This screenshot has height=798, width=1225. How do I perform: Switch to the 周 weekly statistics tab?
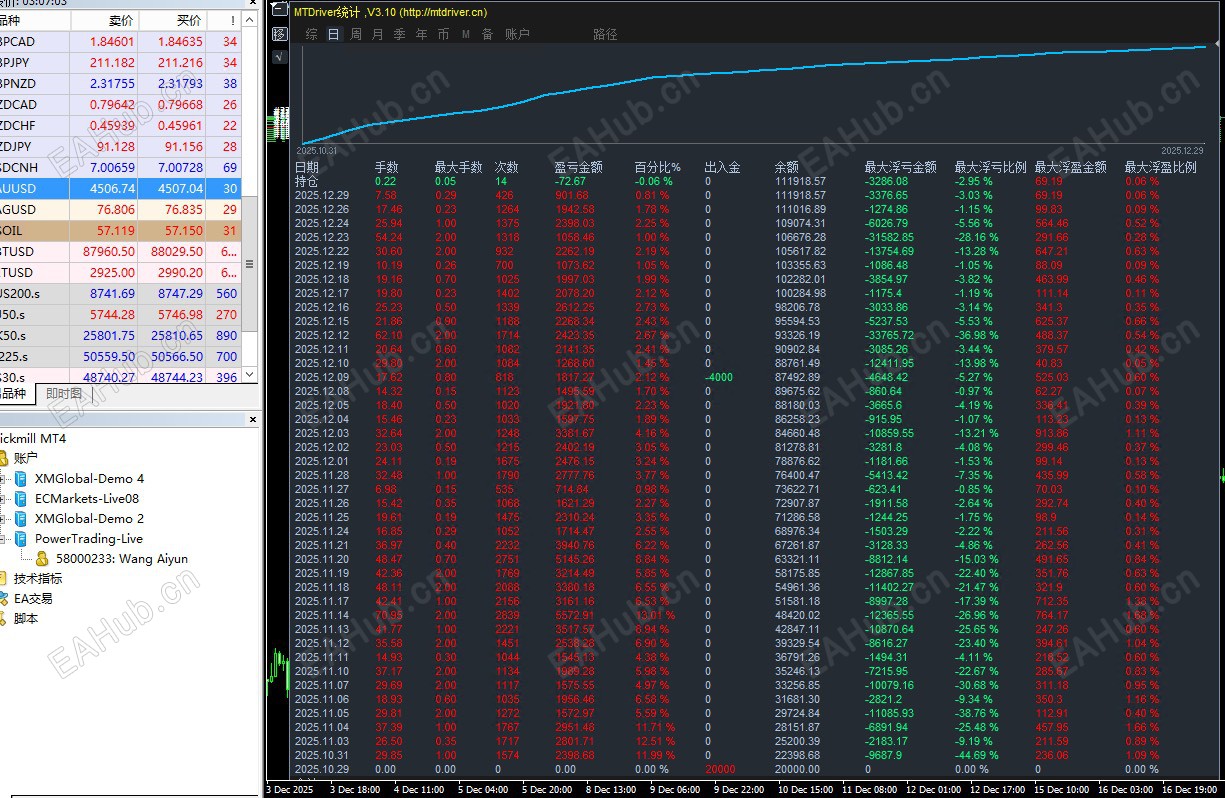(356, 34)
